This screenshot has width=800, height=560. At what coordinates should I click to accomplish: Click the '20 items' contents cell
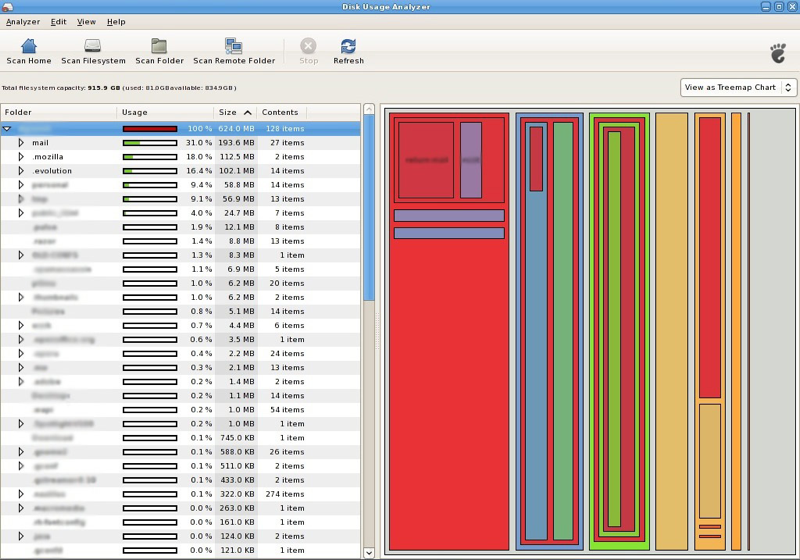pos(287,283)
